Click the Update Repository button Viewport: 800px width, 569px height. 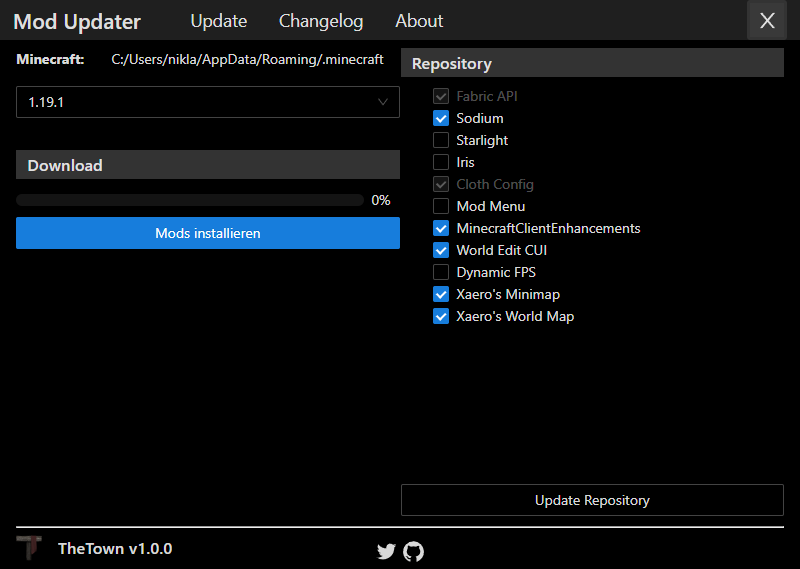click(x=592, y=500)
